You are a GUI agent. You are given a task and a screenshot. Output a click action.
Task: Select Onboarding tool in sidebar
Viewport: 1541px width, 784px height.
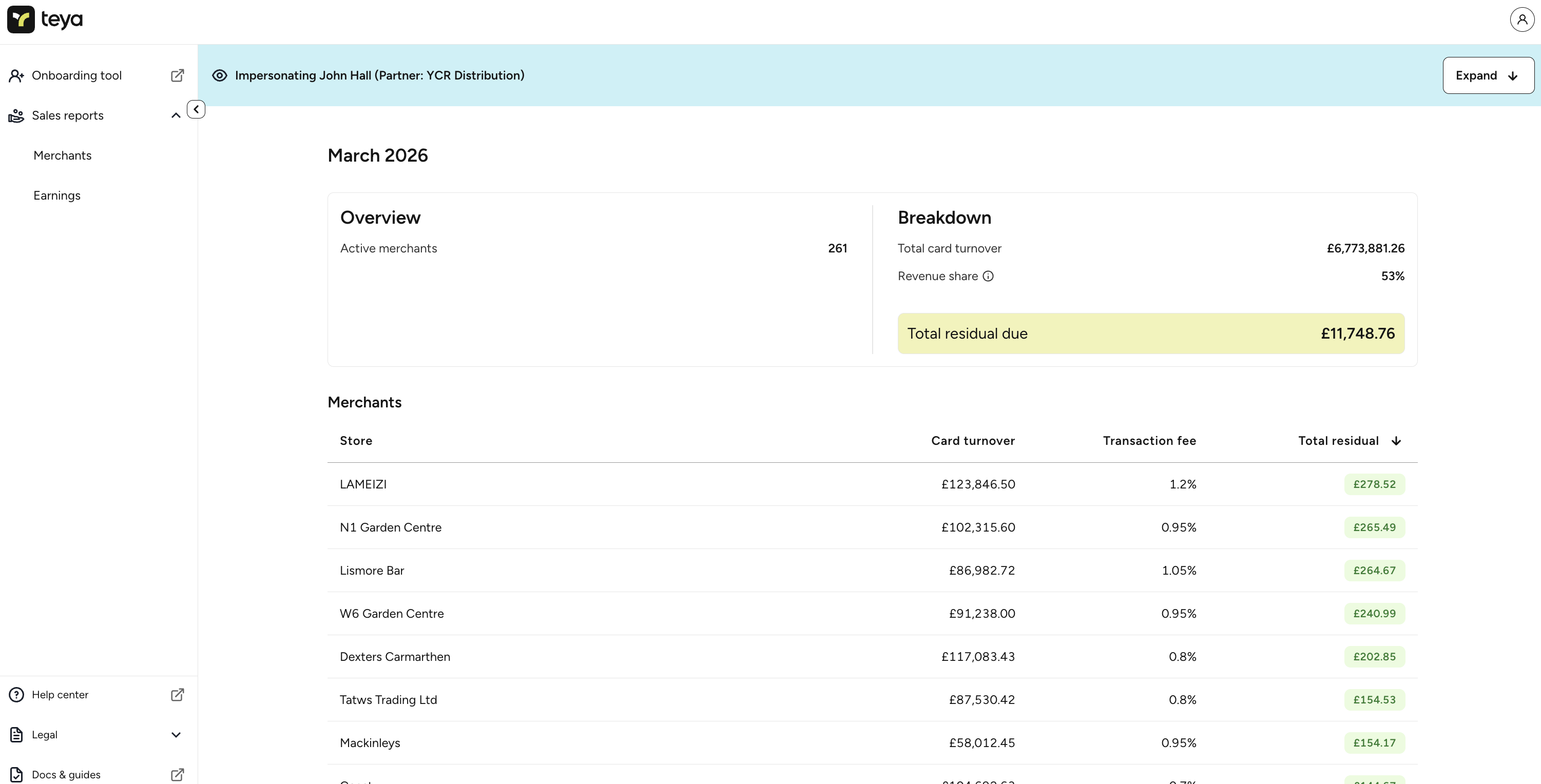point(76,75)
